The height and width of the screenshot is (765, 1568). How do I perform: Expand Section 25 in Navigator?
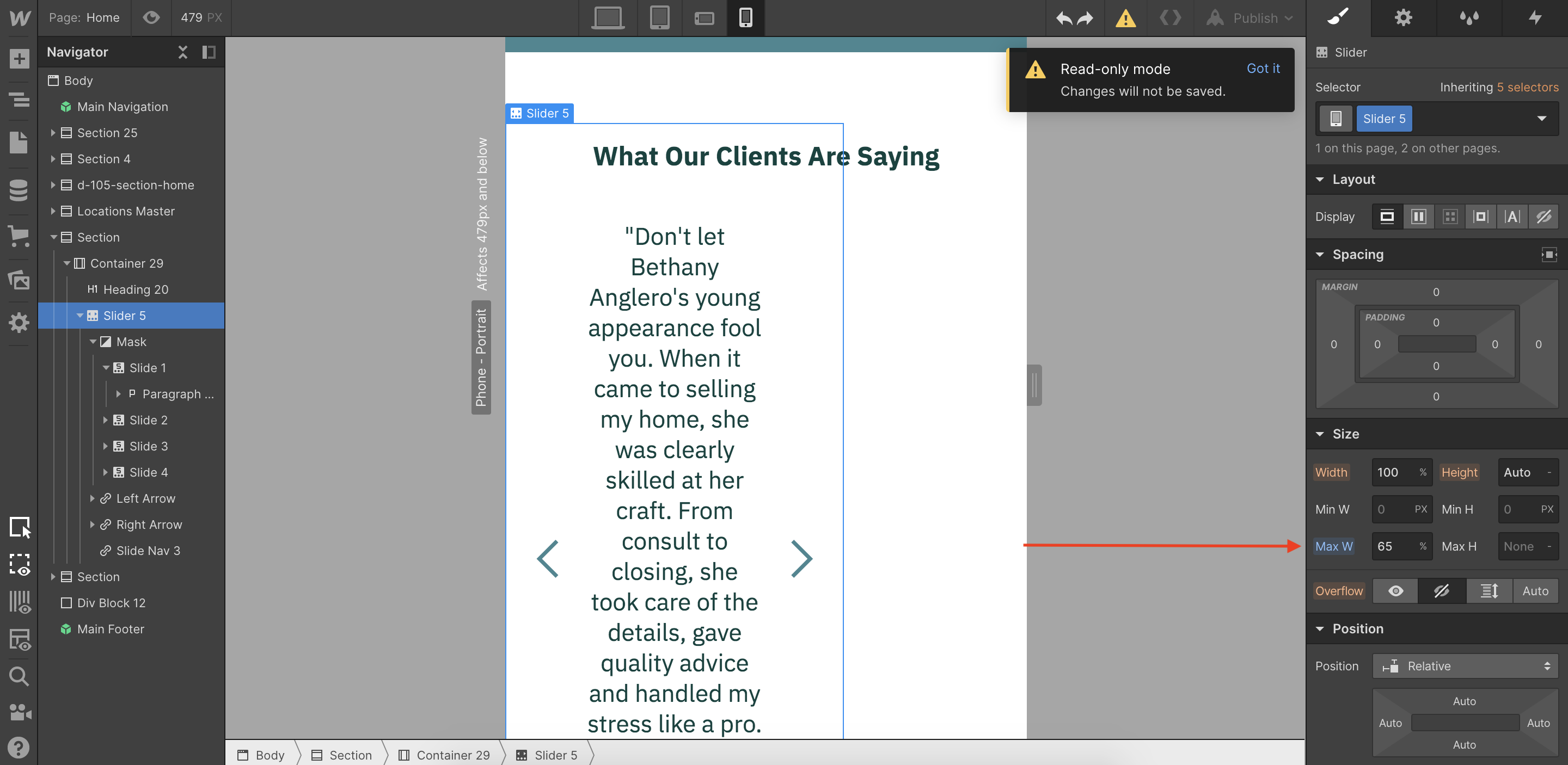pyautogui.click(x=53, y=133)
